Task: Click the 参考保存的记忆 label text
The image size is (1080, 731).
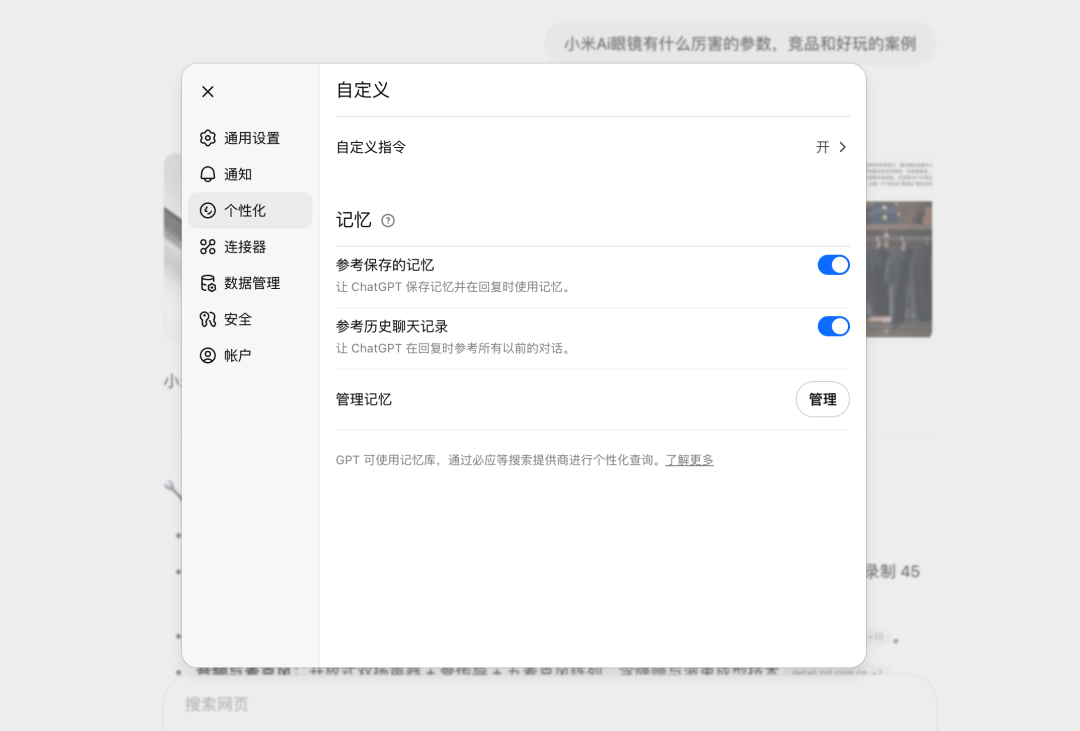Action: click(x=385, y=265)
